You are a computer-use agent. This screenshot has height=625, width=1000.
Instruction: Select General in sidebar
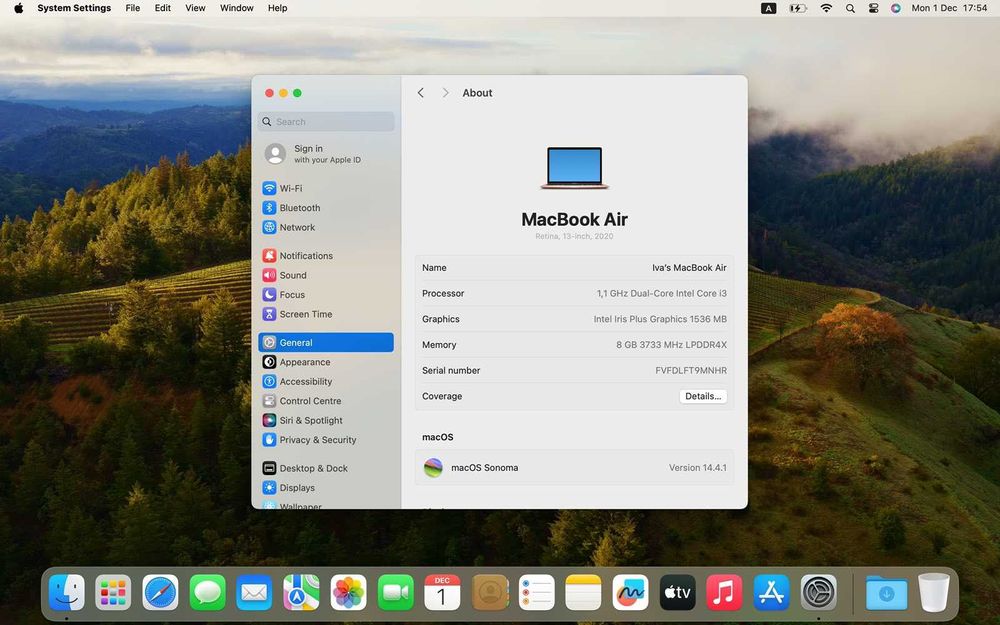326,342
